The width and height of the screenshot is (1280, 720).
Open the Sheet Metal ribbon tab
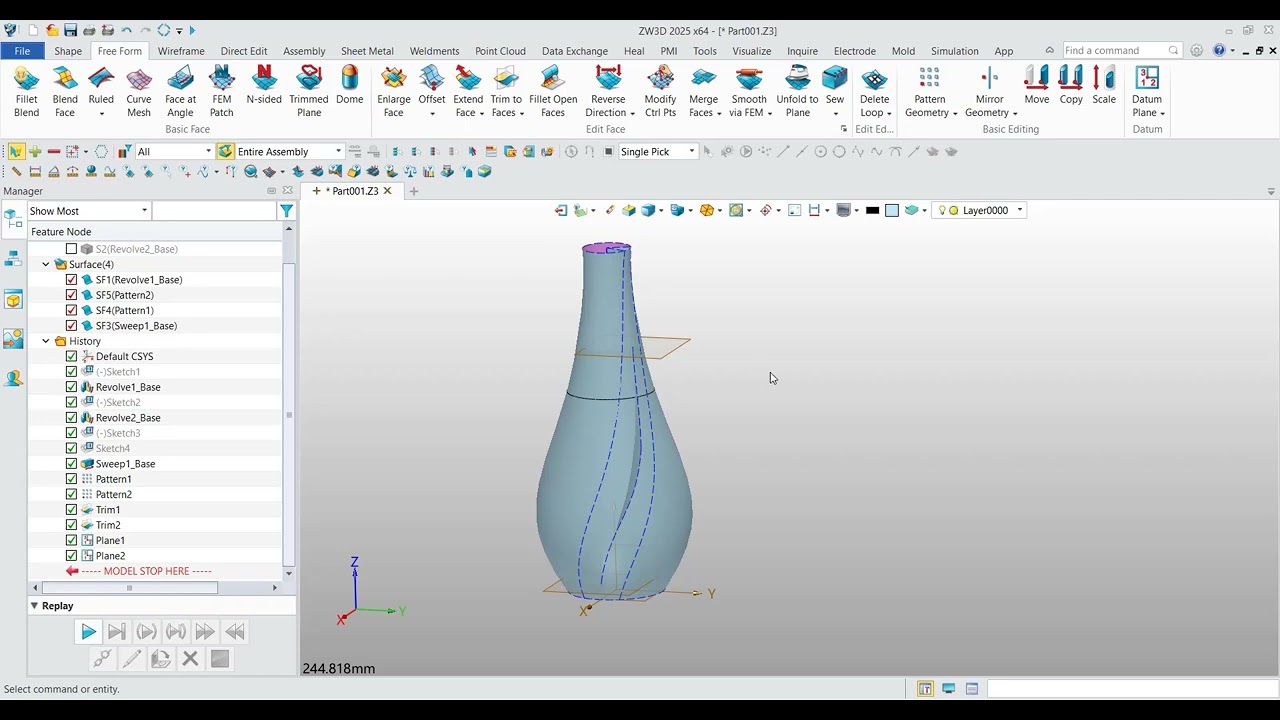point(367,51)
